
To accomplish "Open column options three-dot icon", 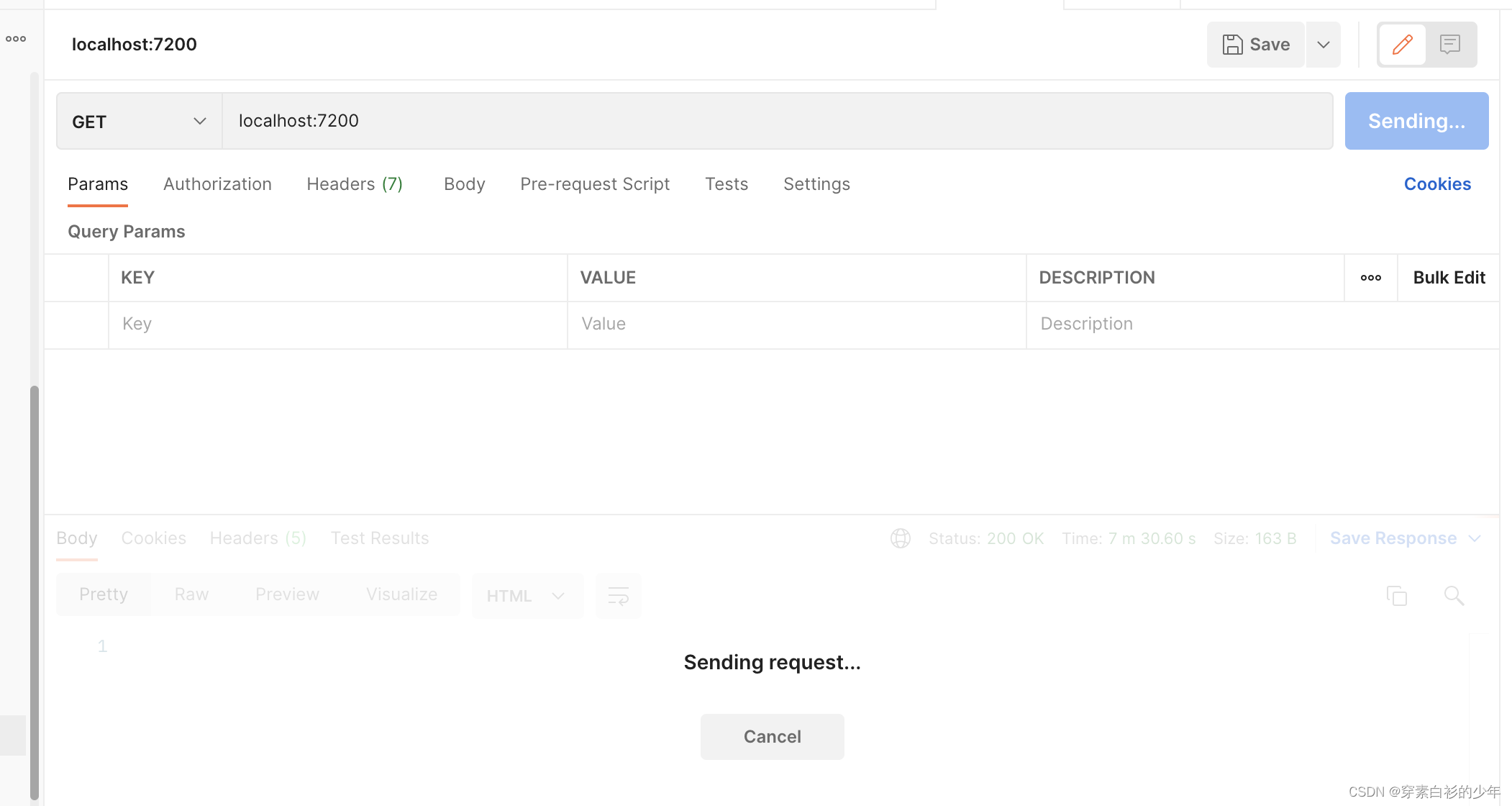I will 1370,278.
